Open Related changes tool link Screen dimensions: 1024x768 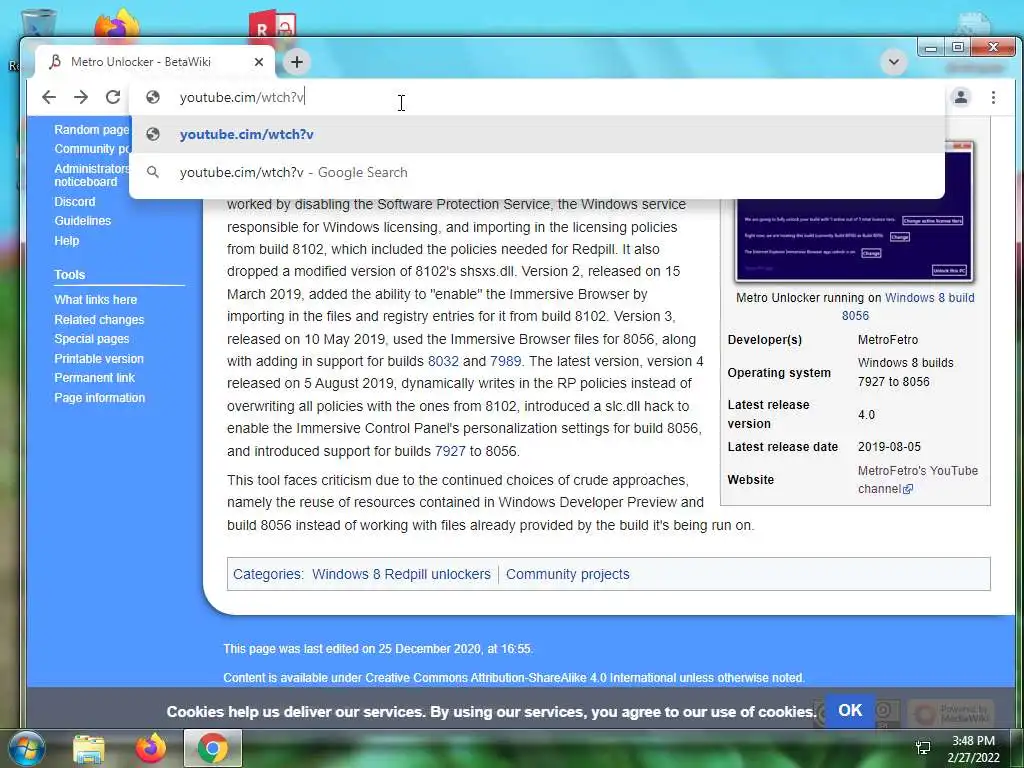[99, 319]
